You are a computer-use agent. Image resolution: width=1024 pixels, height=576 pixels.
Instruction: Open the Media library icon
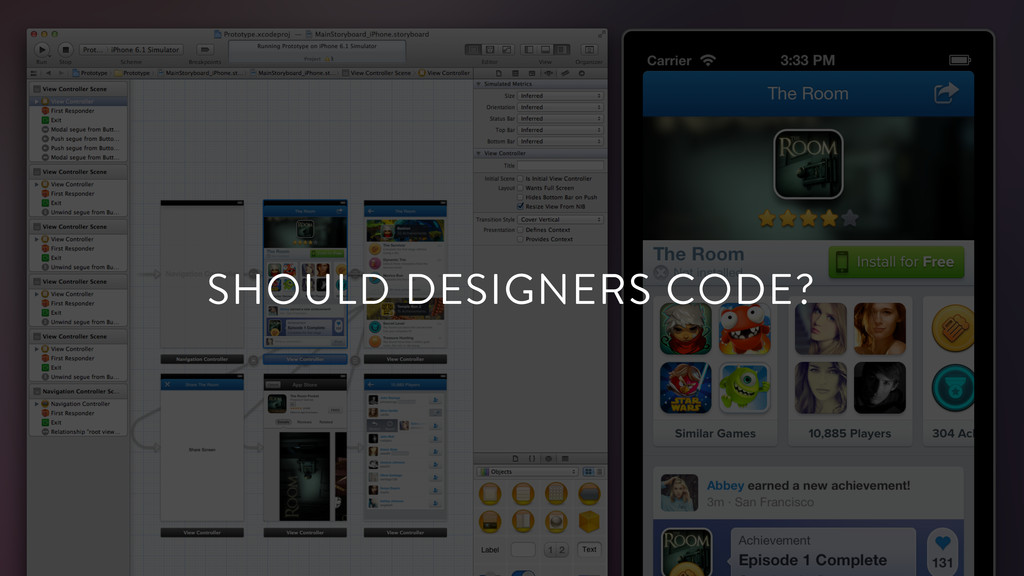(x=565, y=458)
